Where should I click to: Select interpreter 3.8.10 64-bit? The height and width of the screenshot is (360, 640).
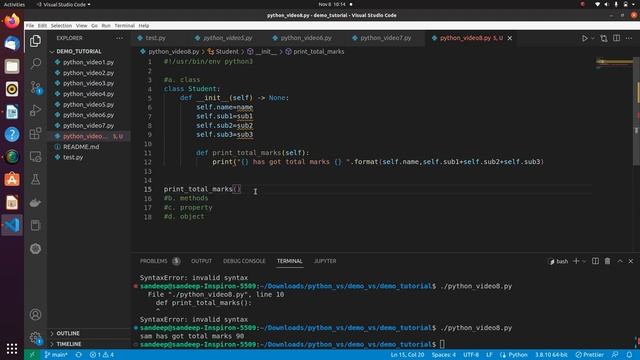(x=551, y=355)
